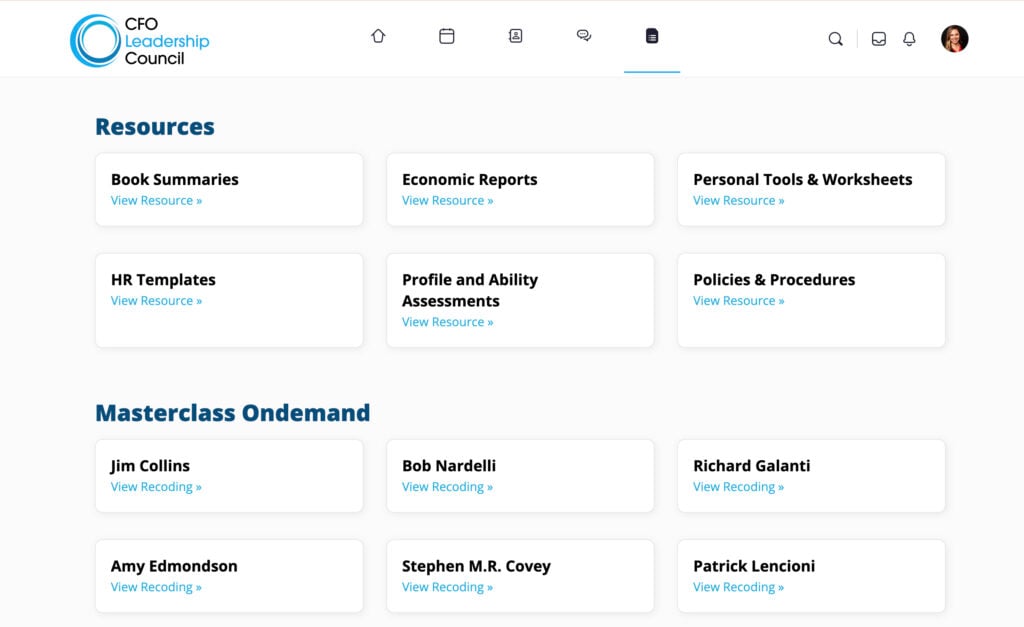
Task: Click View Recoding under Jim Collins
Action: click(156, 487)
